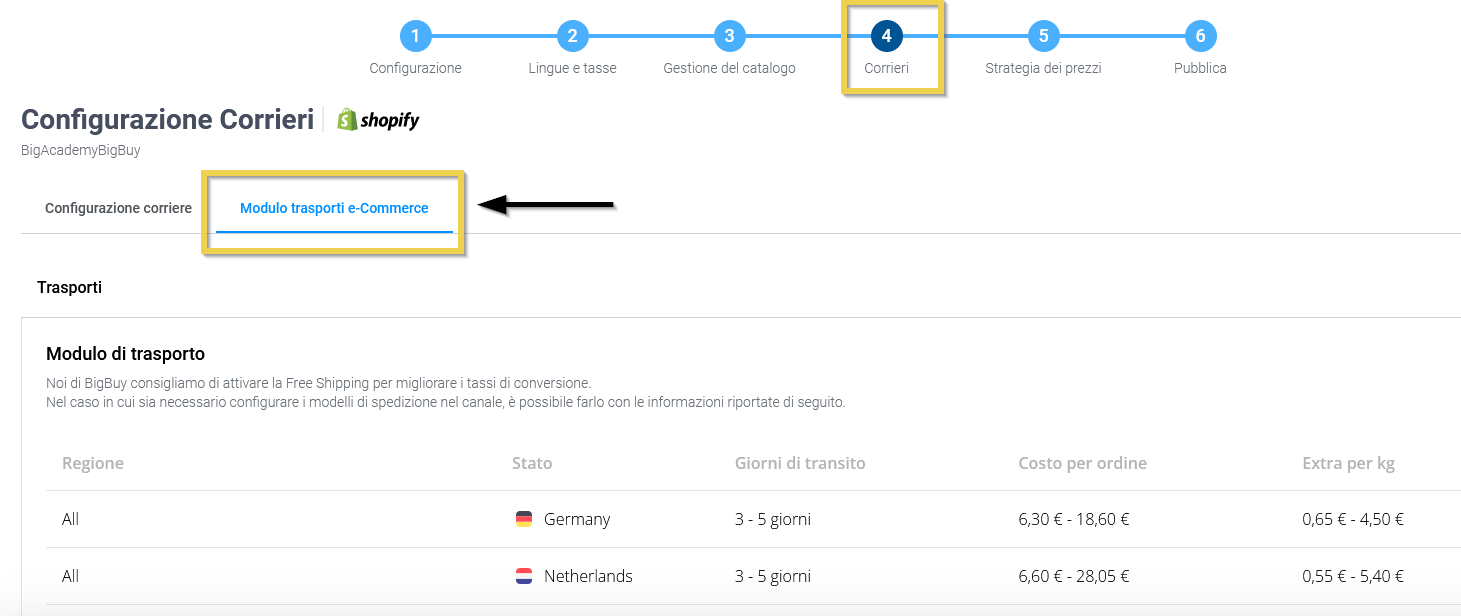Click the Stato column header
This screenshot has height=616, width=1461.
click(x=532, y=463)
